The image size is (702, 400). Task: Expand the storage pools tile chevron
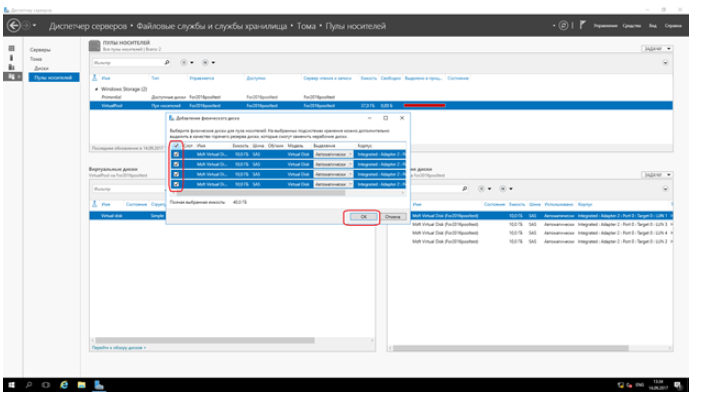(x=665, y=63)
